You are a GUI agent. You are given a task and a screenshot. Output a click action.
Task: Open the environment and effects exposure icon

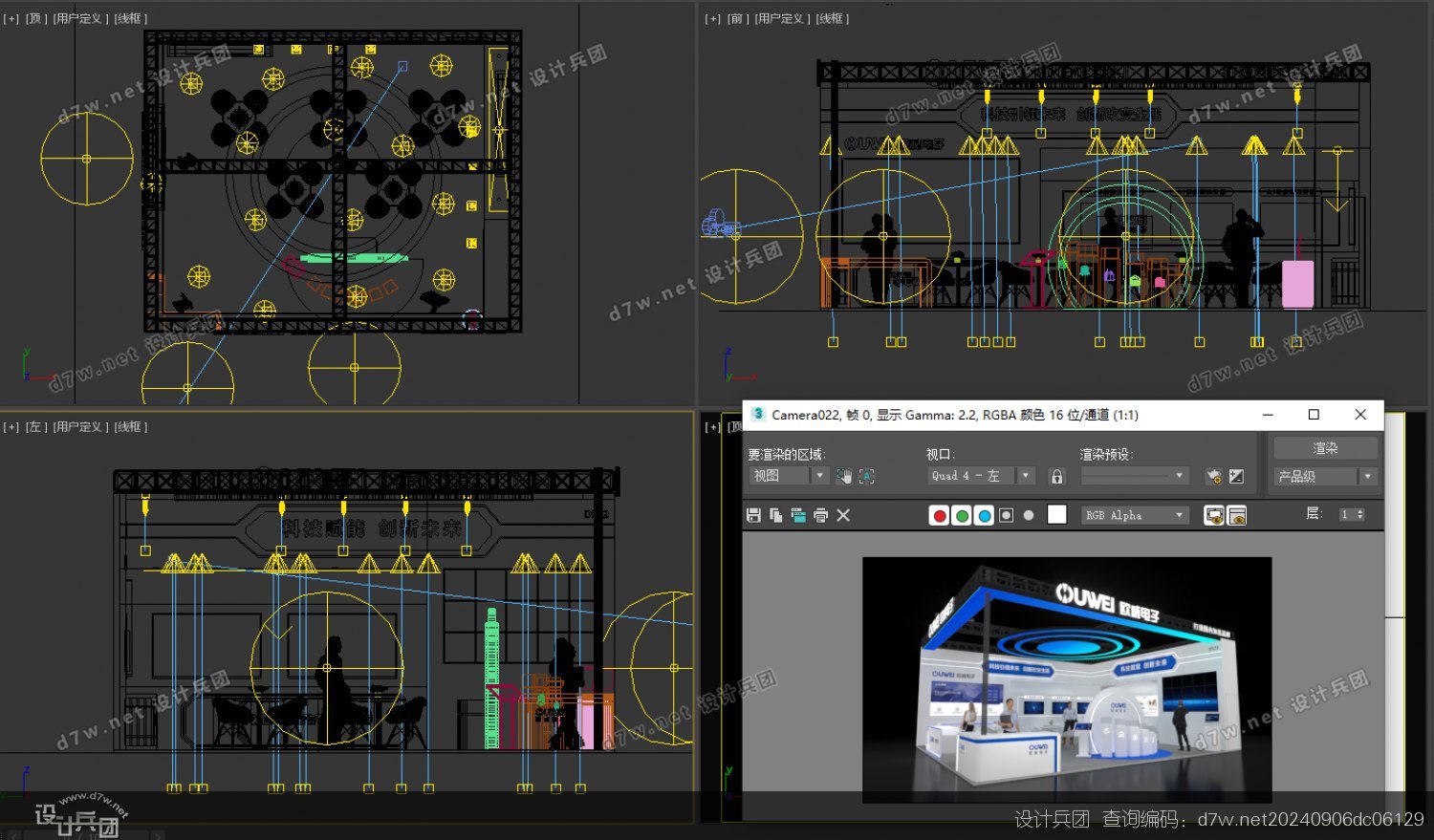(x=1236, y=476)
